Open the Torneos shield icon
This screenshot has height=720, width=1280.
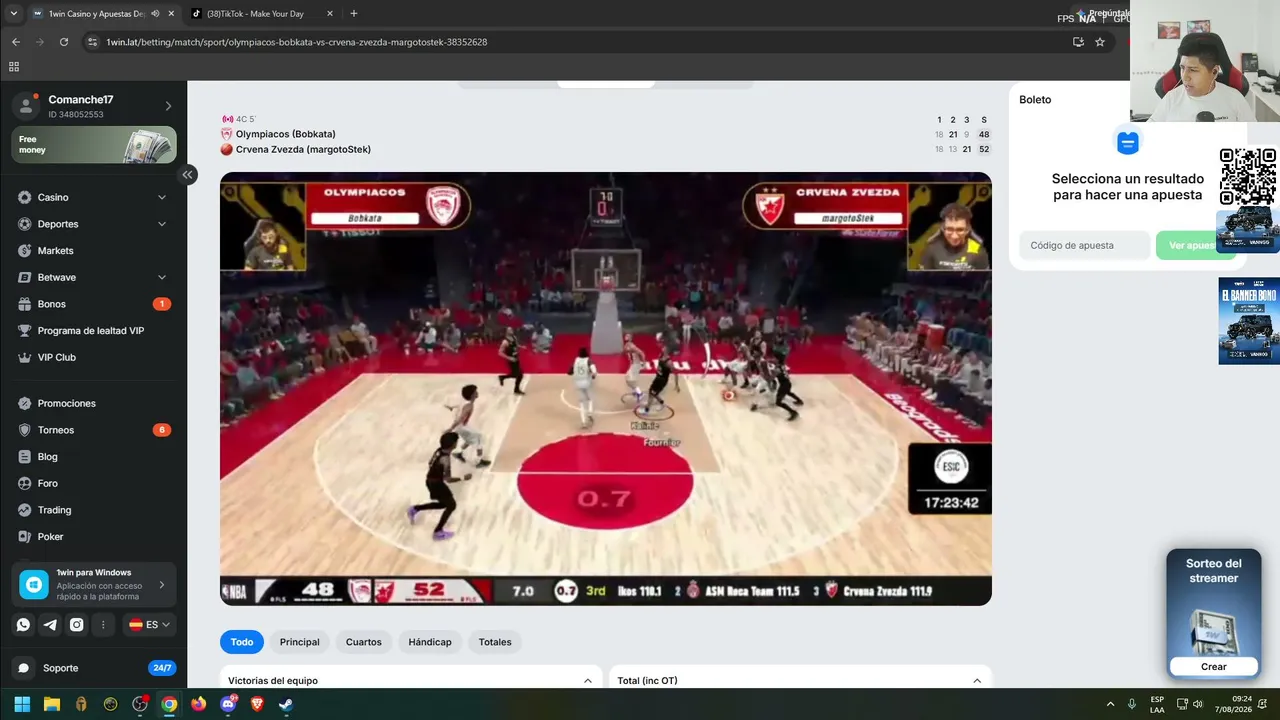(x=25, y=430)
